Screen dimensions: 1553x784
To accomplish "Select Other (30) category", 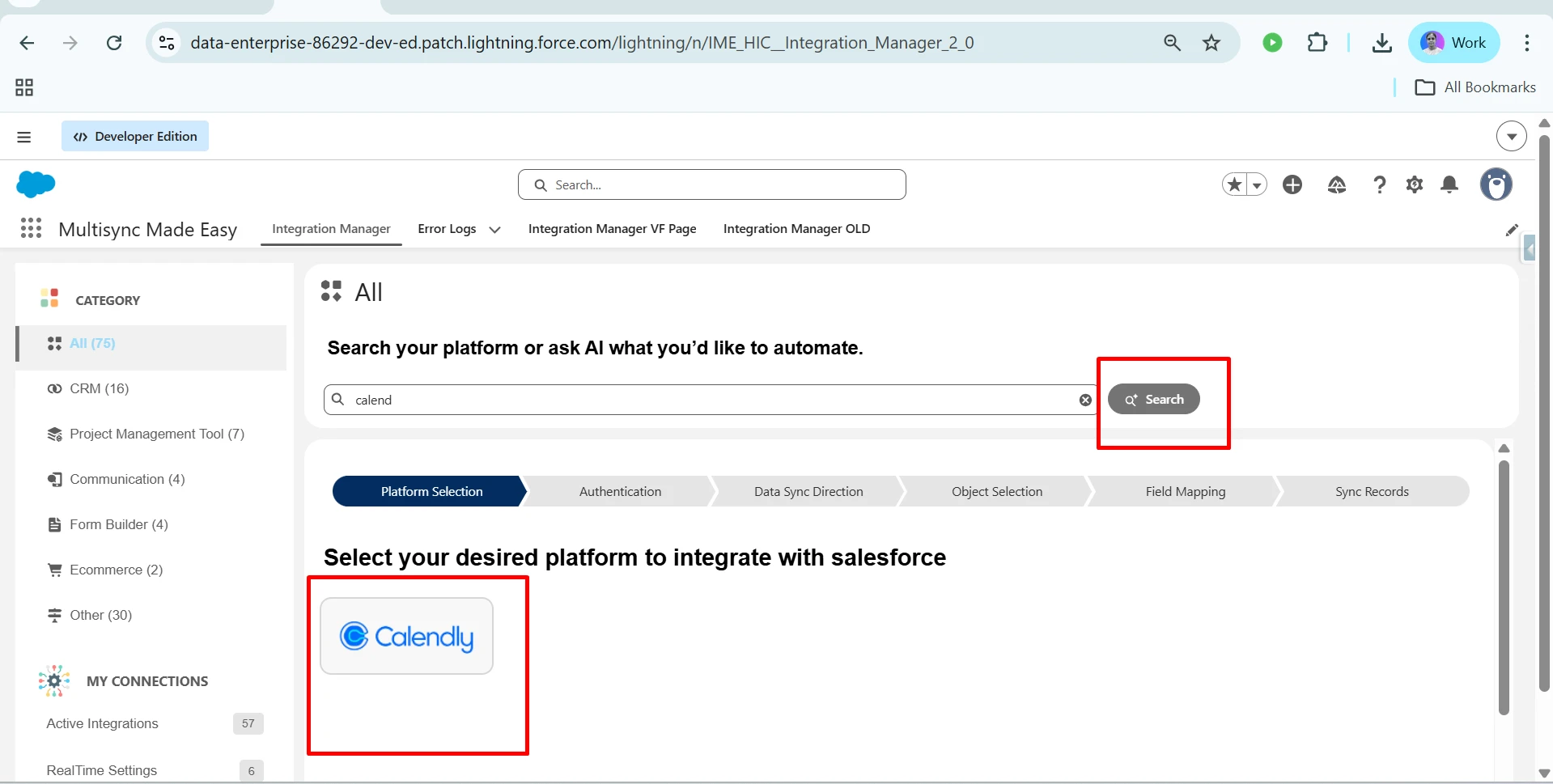I will (151, 615).
